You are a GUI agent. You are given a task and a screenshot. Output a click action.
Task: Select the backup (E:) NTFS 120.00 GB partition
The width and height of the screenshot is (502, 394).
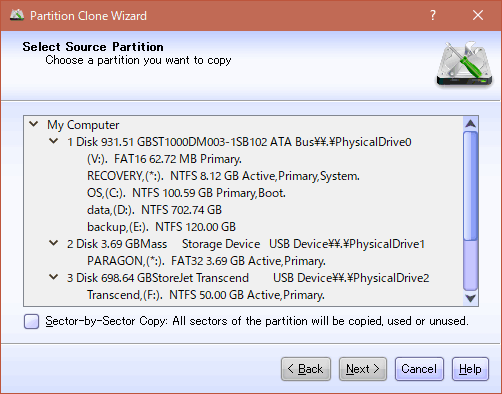(161, 227)
